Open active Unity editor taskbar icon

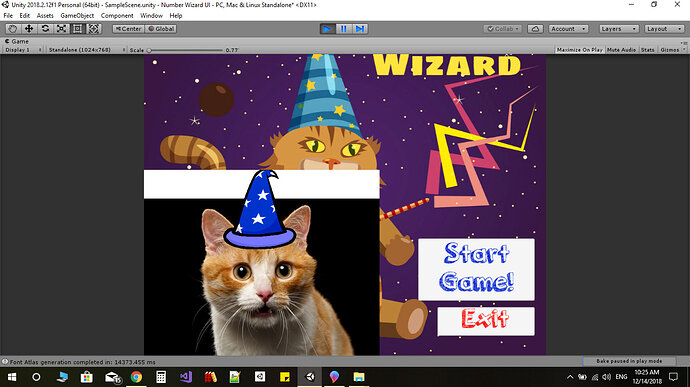pyautogui.click(x=310, y=377)
